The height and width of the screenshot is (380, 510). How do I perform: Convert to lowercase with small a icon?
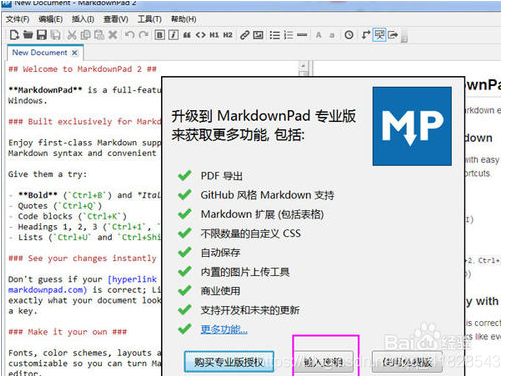(x=332, y=35)
